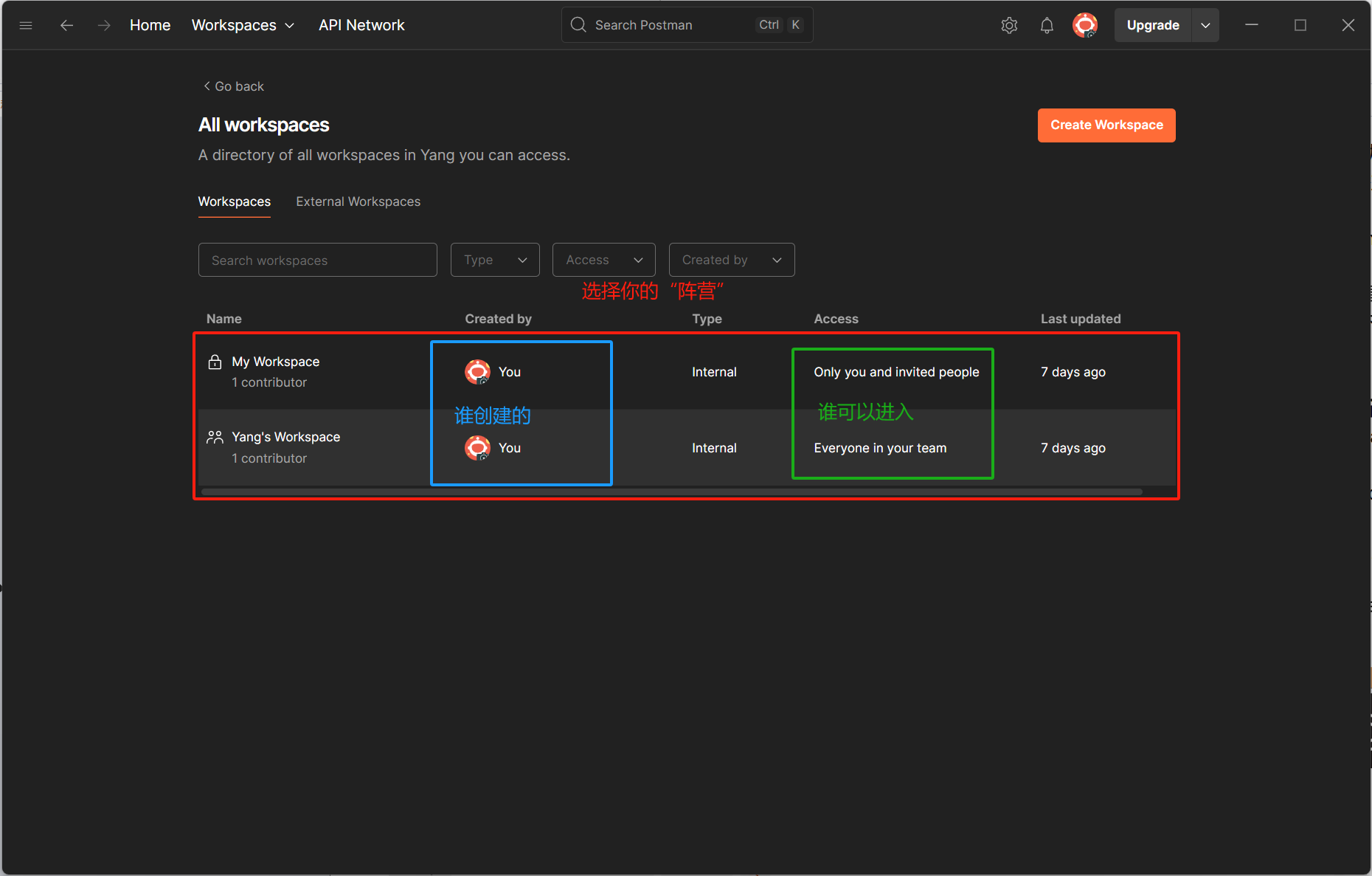This screenshot has width=1372, height=876.
Task: Open the Created by filter dropdown
Action: [732, 260]
